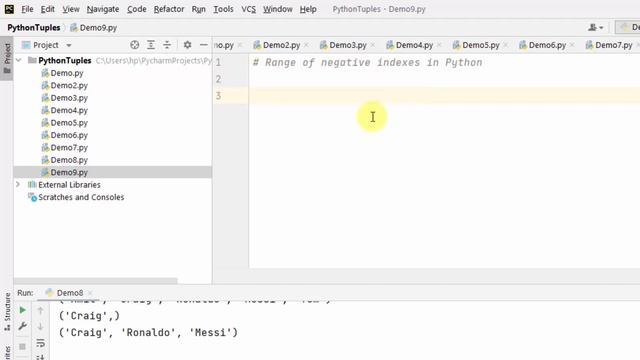Screen dimensions: 640x360
Task: Open the Help menu
Action: 308,9
